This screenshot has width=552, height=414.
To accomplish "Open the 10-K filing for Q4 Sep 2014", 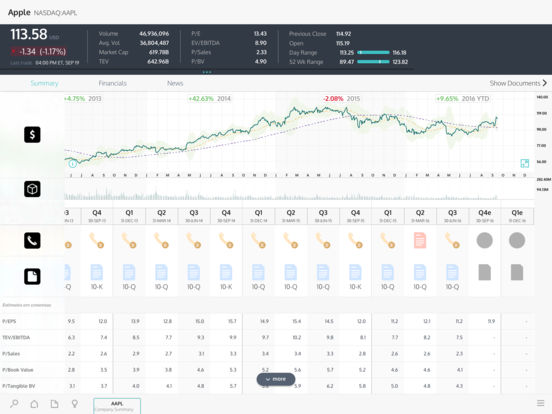I will [226, 277].
